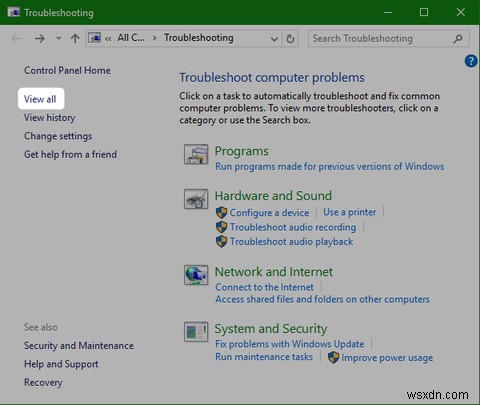Click the shield icon beside Configure a device
This screenshot has height=405, width=480.
click(221, 212)
